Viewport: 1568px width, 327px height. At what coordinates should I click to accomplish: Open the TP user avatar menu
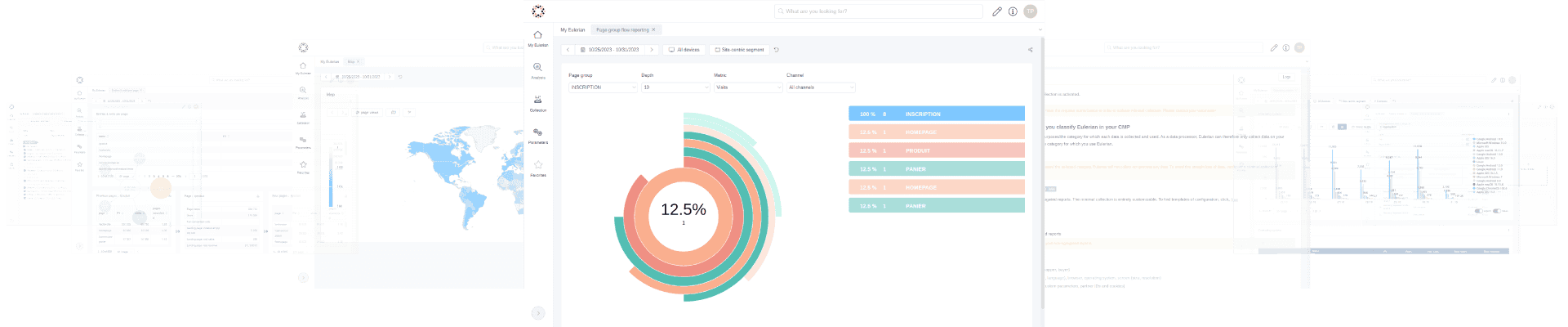[1030, 11]
